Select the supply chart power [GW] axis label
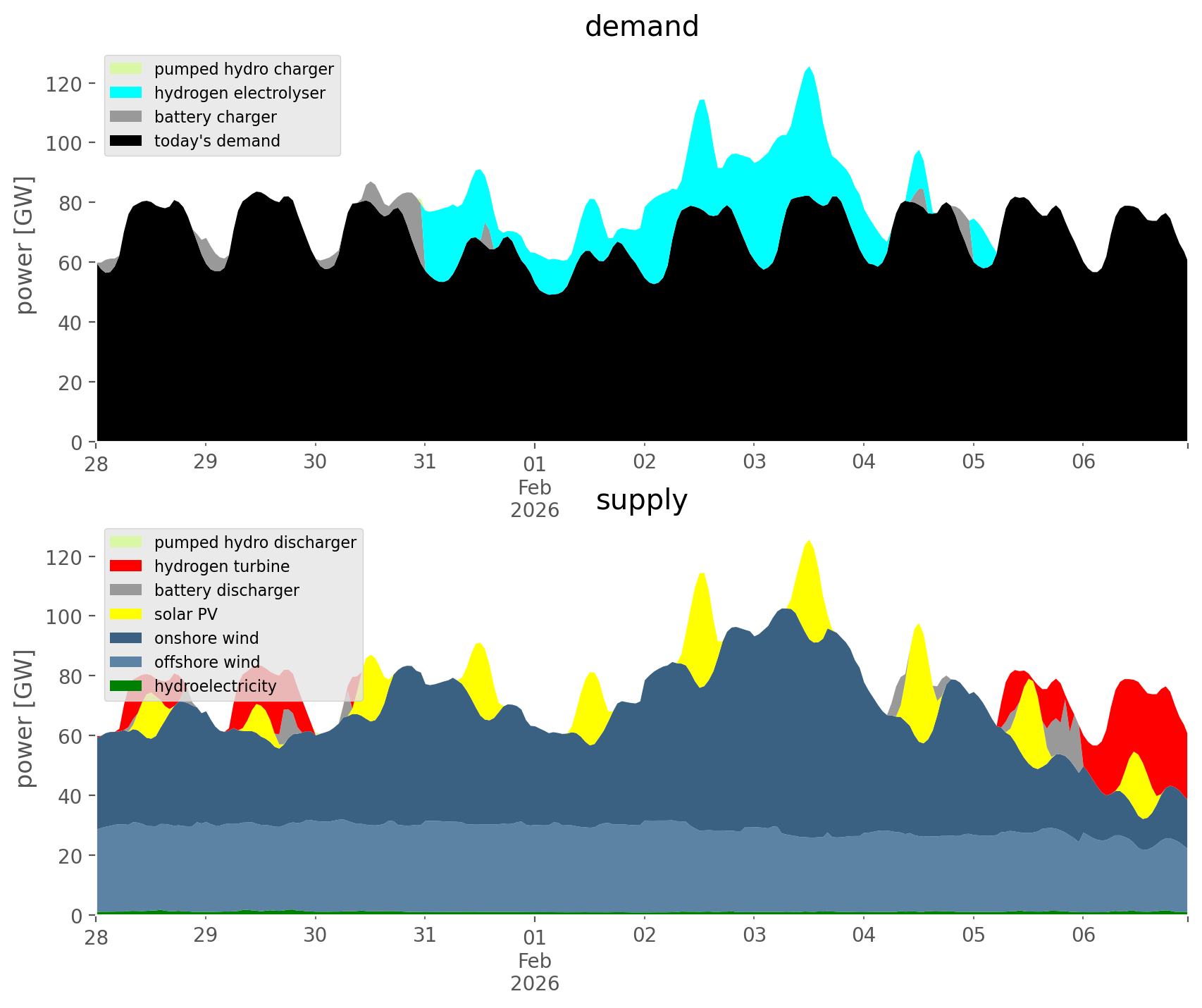Viewport: 1202px width, 1008px height. (24, 718)
